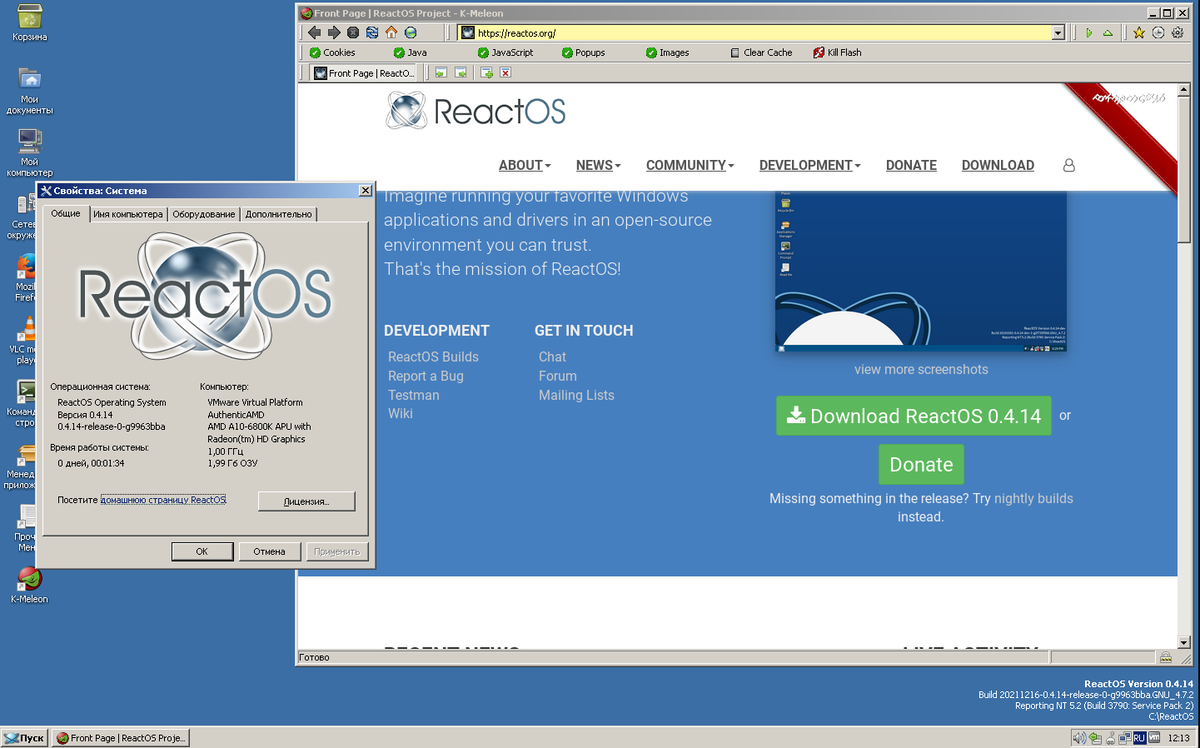Click the safely remove hardware tray icon
Viewport: 1200px width, 748px height.
click(1095, 738)
